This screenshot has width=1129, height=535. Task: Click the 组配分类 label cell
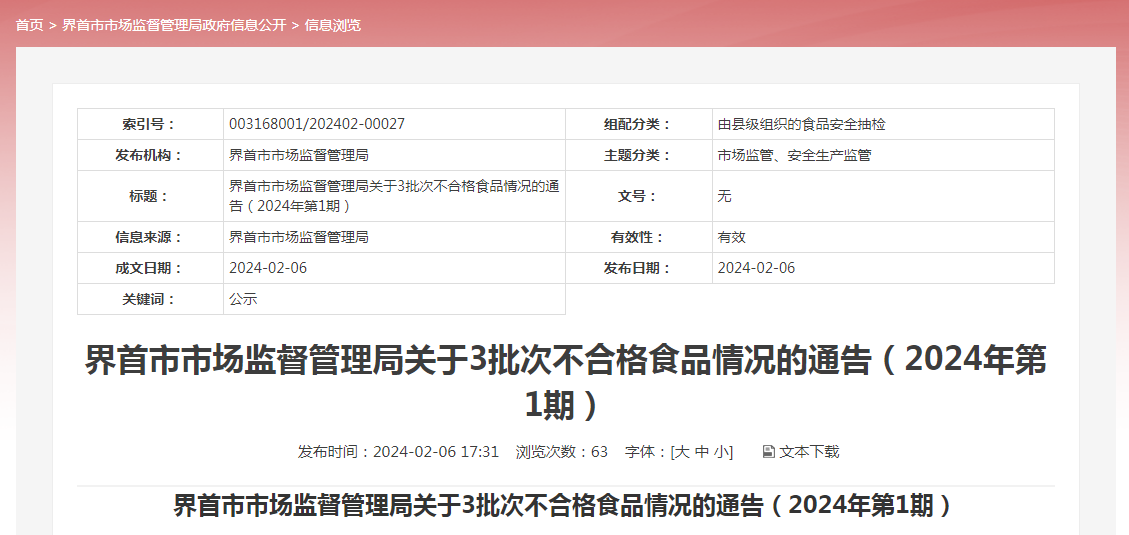click(x=639, y=124)
